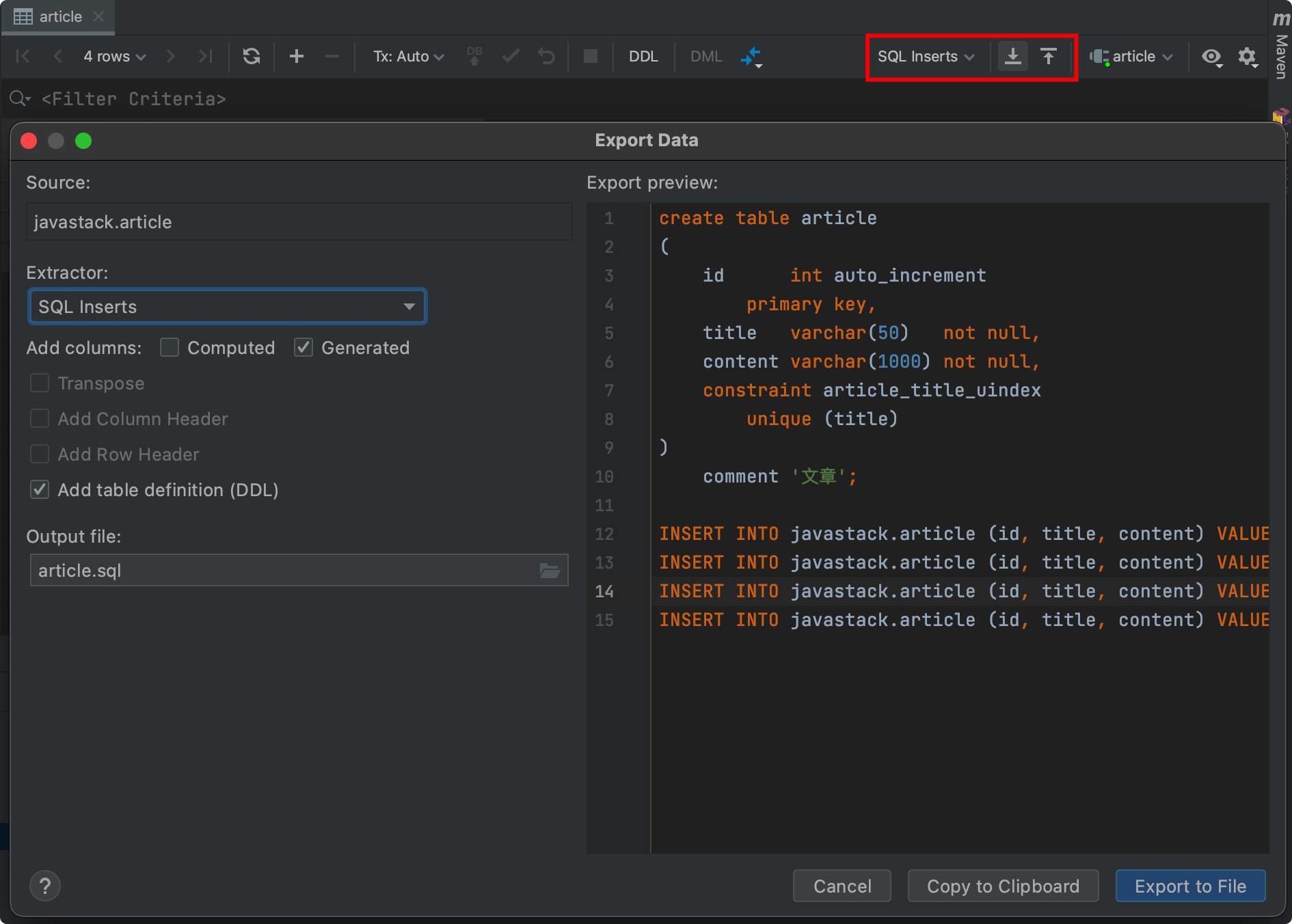Open the article target dropdown in toolbar
The width and height of the screenshot is (1292, 924).
[x=1131, y=57]
